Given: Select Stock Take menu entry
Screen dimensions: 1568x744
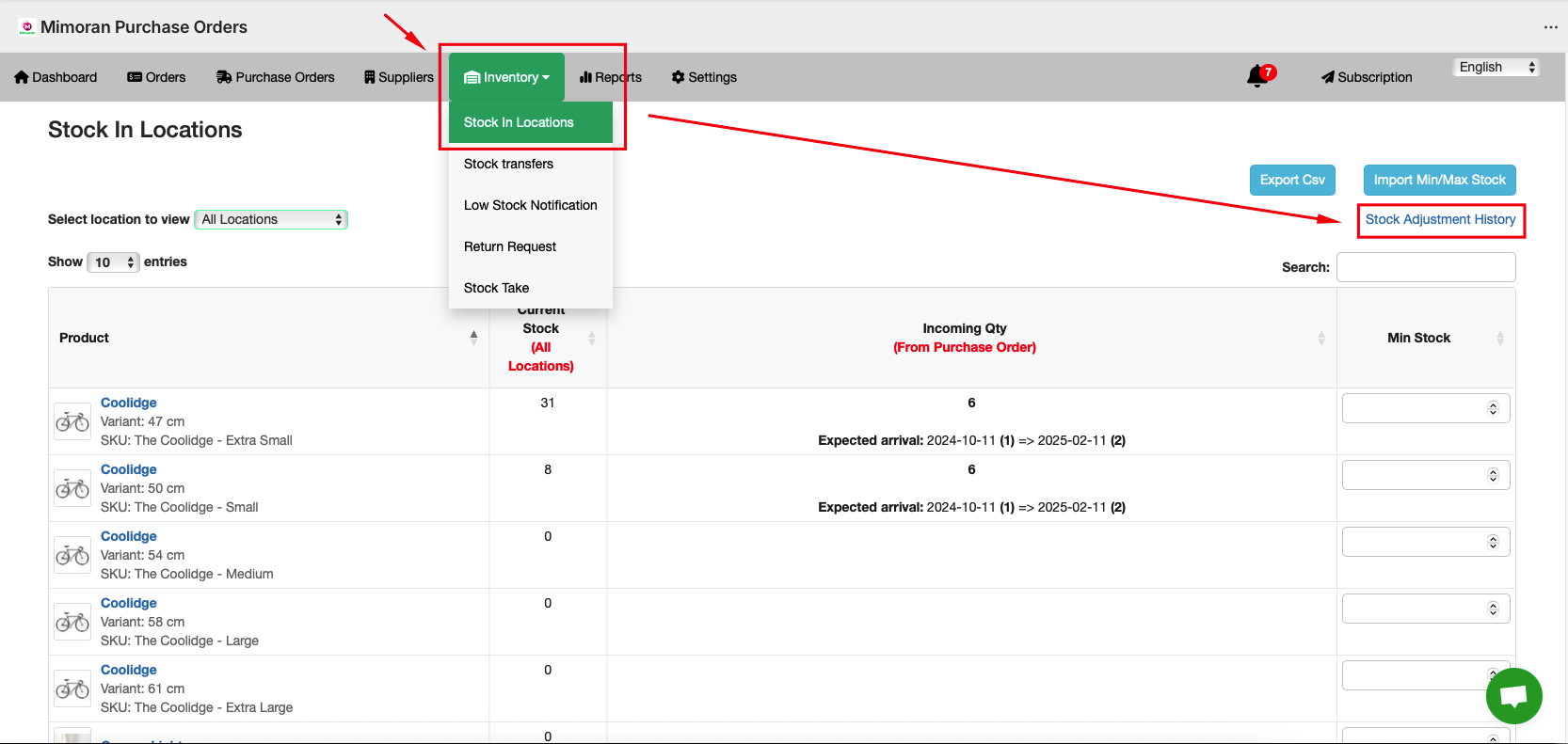Looking at the screenshot, I should pyautogui.click(x=531, y=288).
